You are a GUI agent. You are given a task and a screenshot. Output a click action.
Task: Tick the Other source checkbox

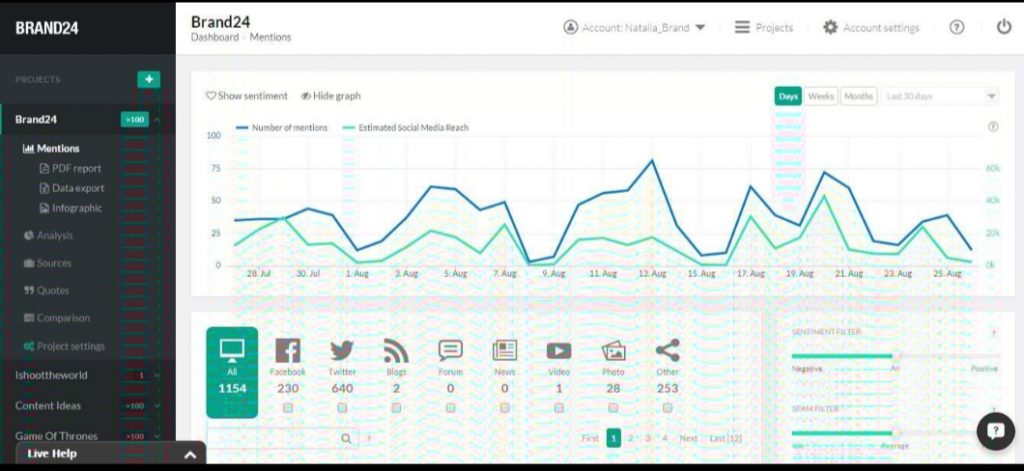(667, 408)
